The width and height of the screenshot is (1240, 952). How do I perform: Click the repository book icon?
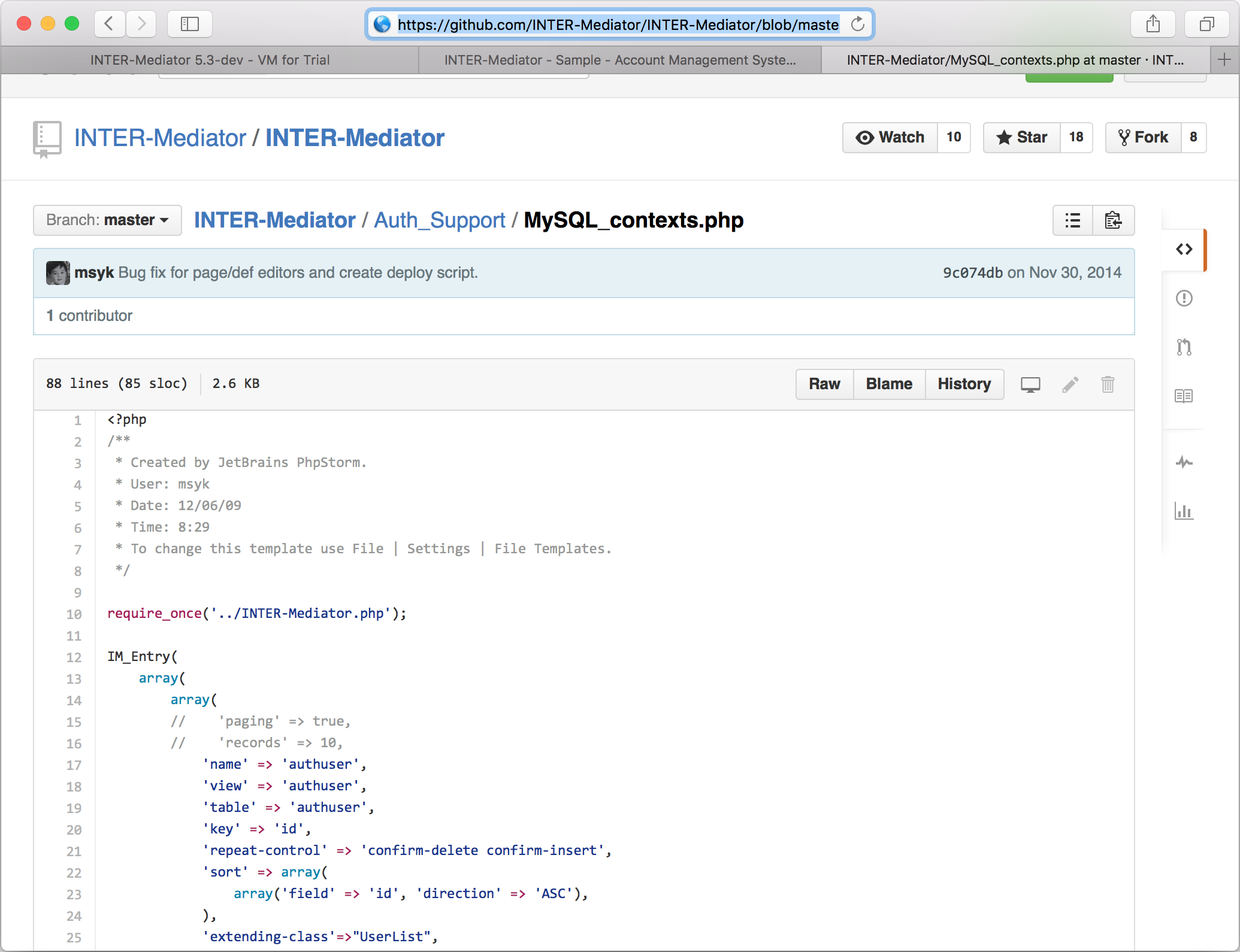pos(47,139)
